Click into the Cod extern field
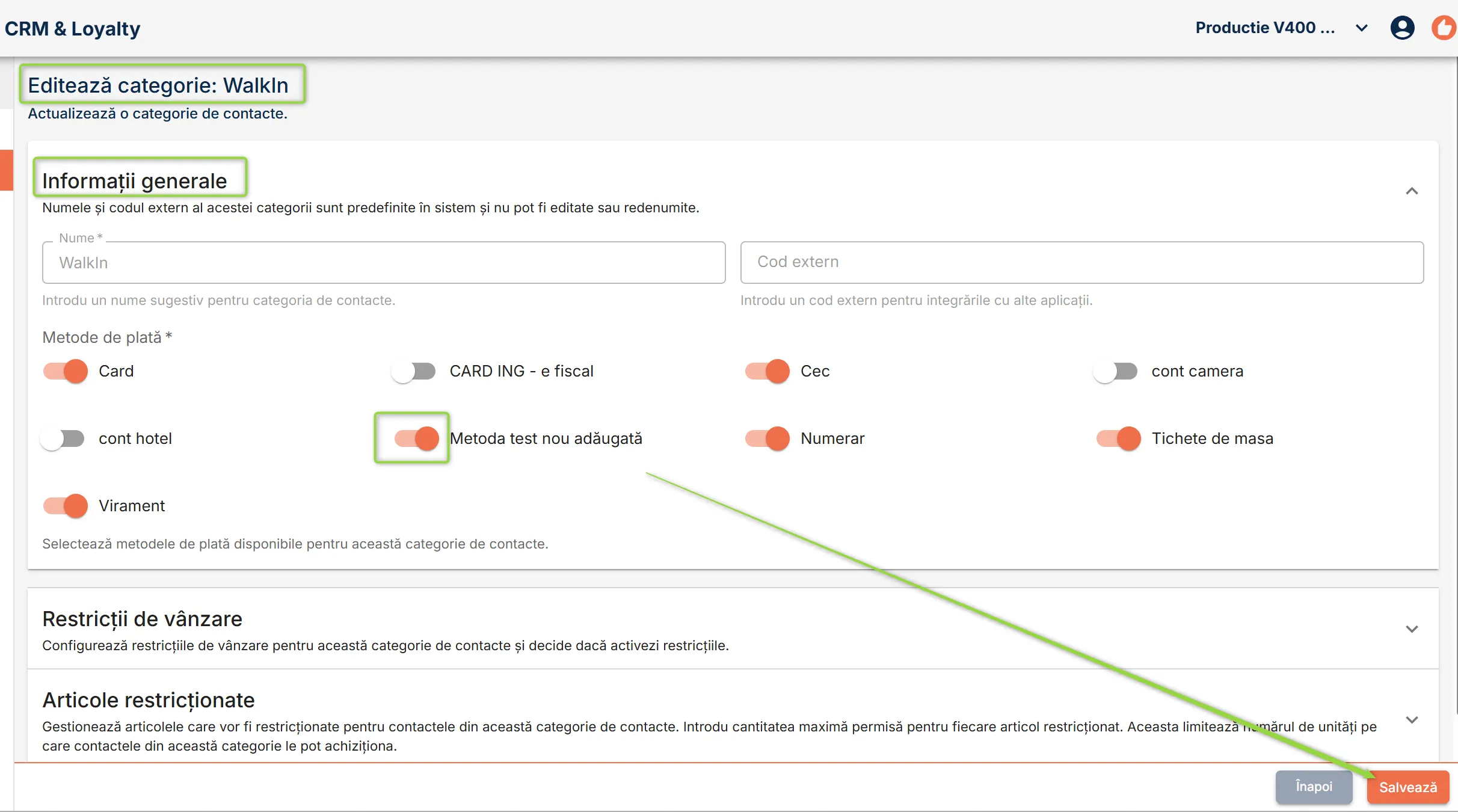The image size is (1458, 812). pyautogui.click(x=1081, y=262)
